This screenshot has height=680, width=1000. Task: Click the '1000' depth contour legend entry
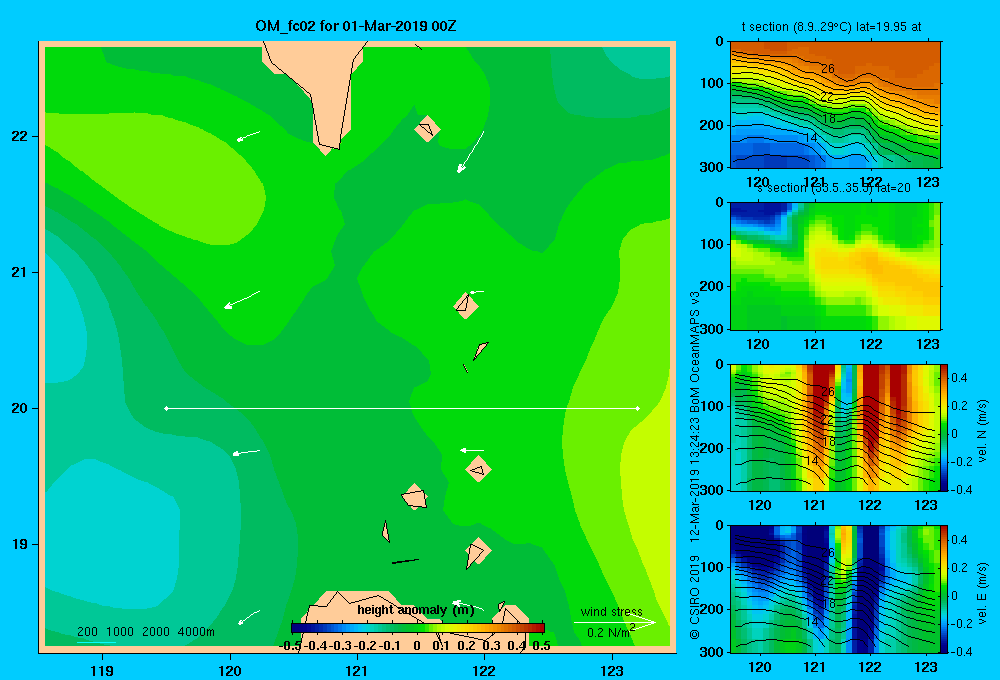120,632
